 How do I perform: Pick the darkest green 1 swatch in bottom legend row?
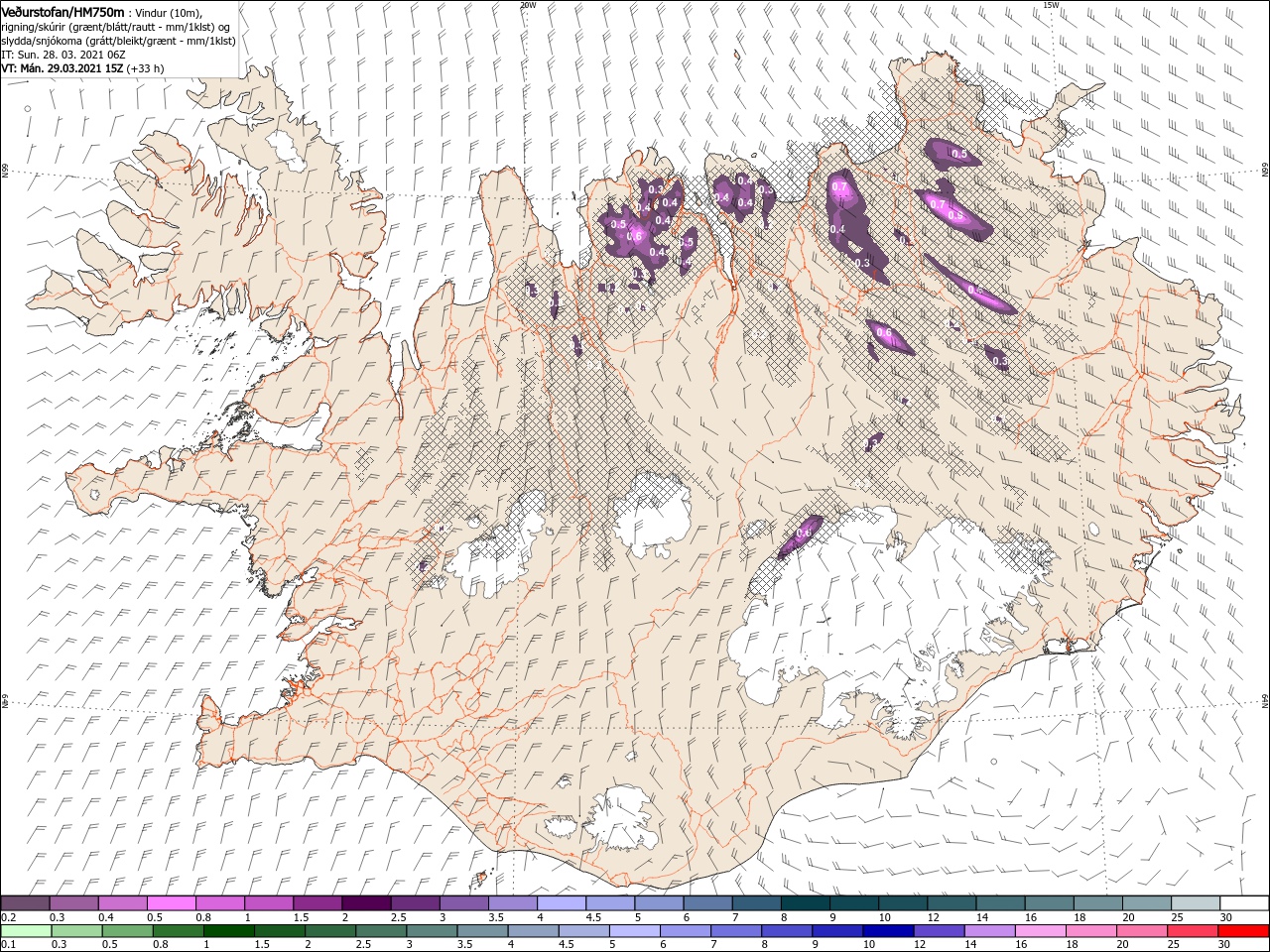click(228, 931)
